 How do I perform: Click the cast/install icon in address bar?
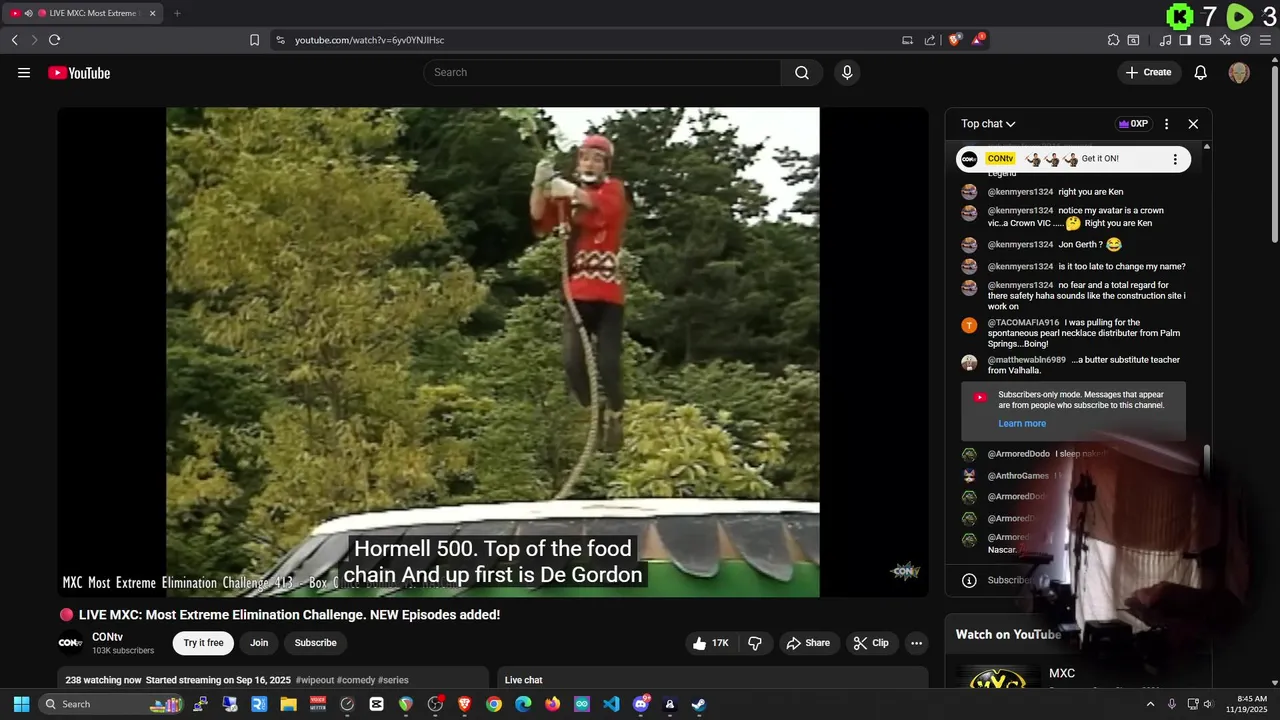pos(907,40)
